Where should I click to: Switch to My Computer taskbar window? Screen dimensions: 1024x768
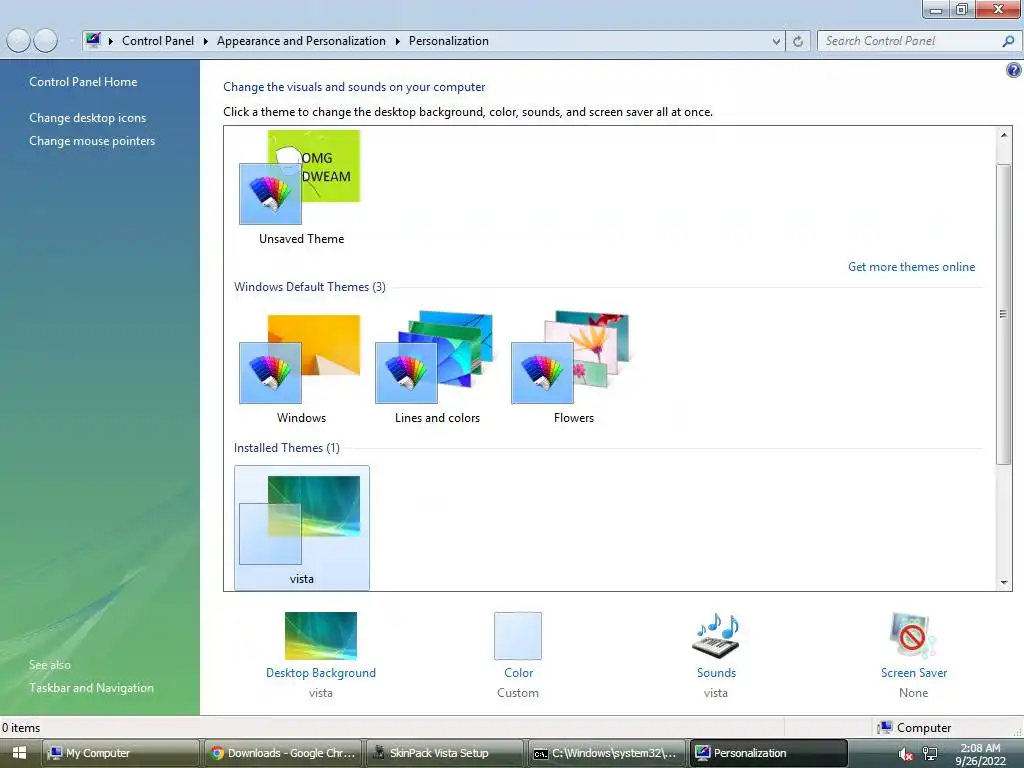(121, 753)
